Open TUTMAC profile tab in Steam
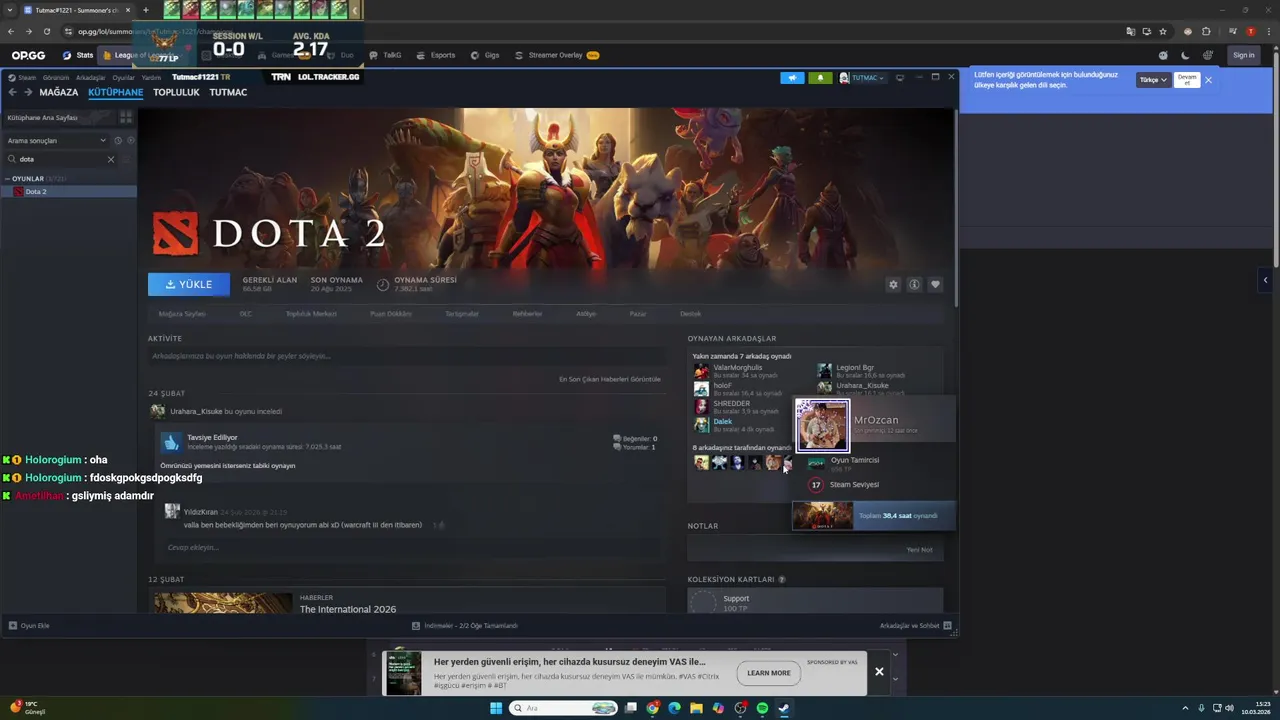The image size is (1280, 720). (228, 92)
